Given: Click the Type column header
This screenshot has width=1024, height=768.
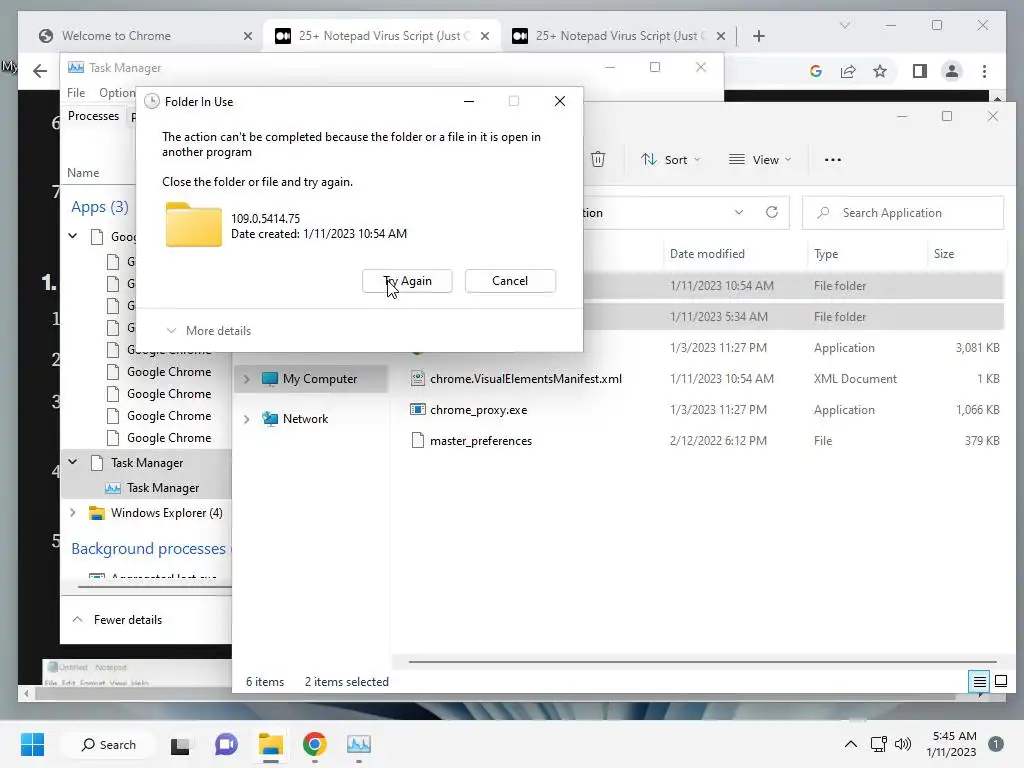Looking at the screenshot, I should click(826, 253).
